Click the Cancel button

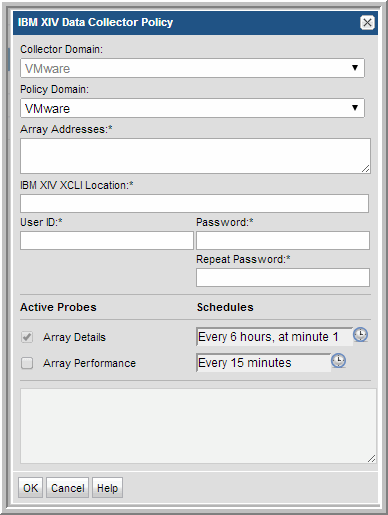tap(67, 488)
